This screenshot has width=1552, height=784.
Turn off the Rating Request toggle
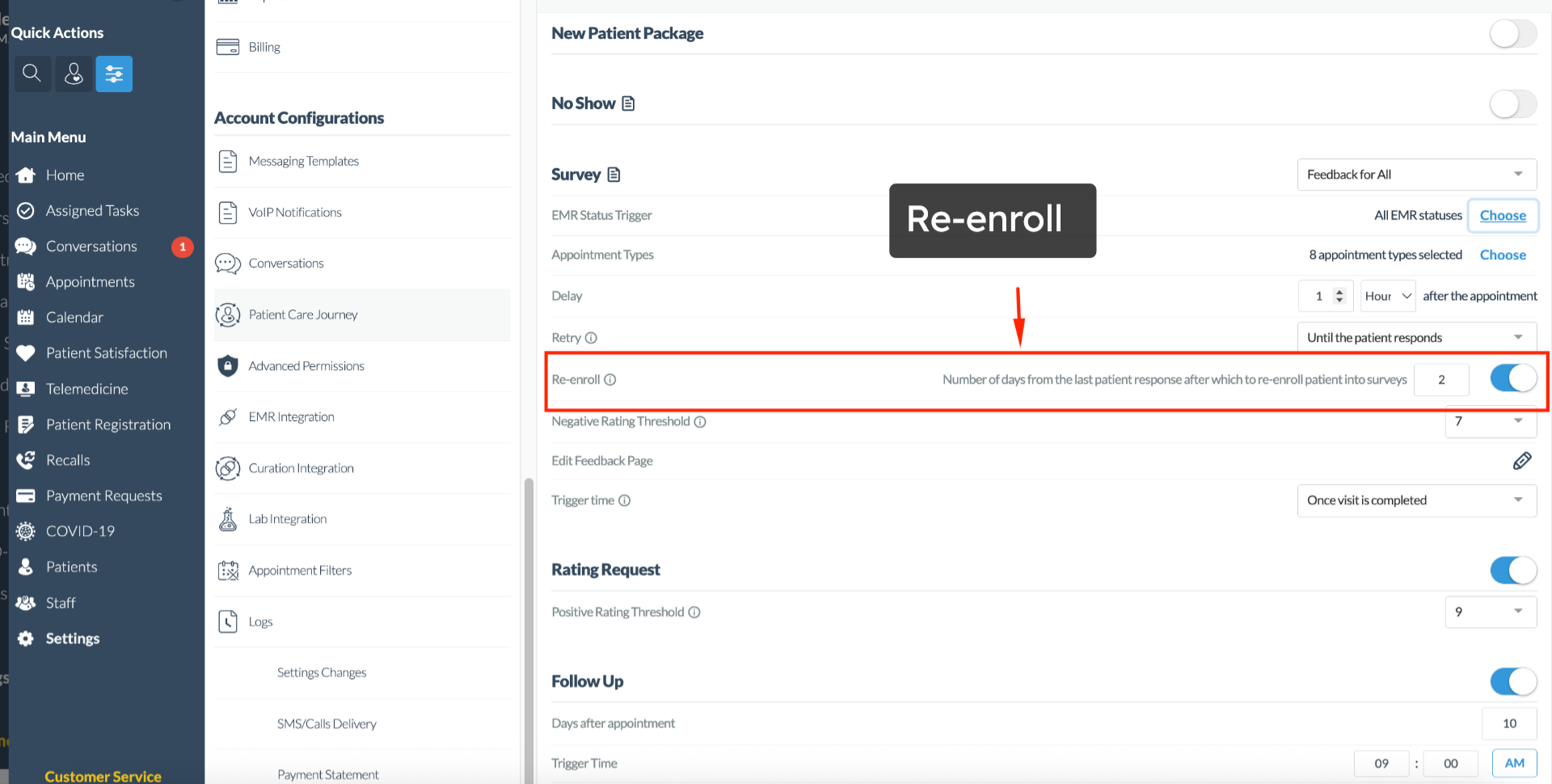point(1513,570)
